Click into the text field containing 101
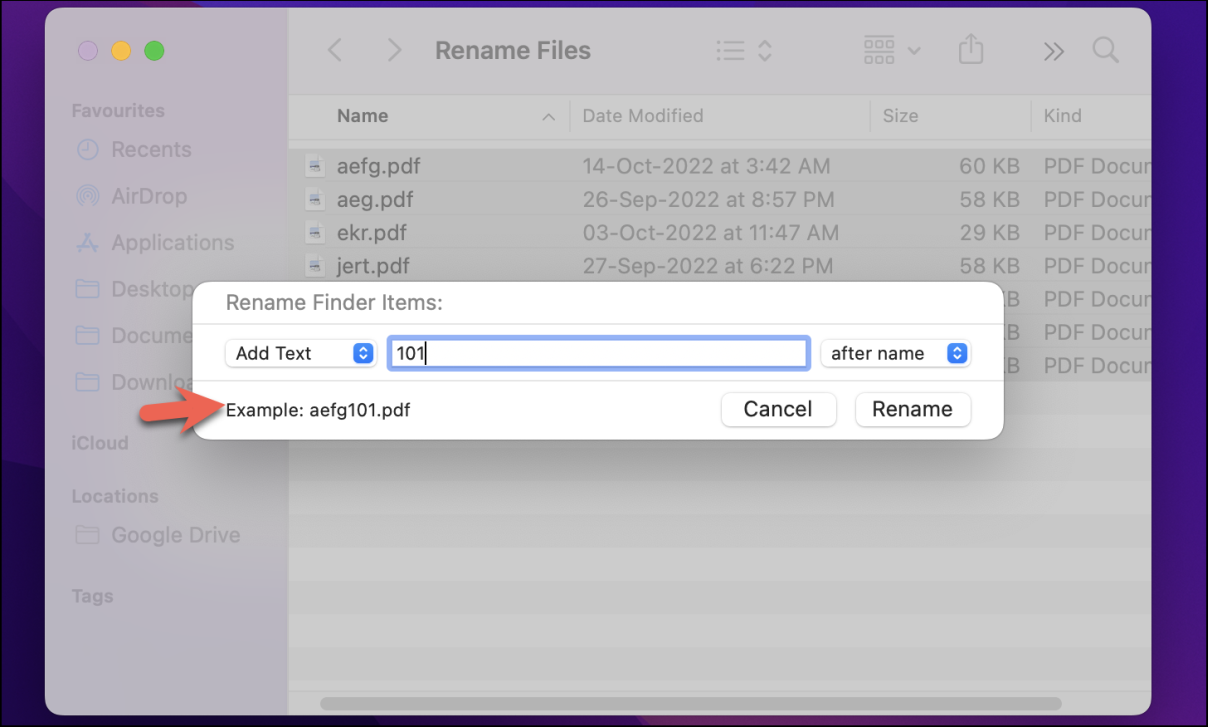 click(598, 353)
